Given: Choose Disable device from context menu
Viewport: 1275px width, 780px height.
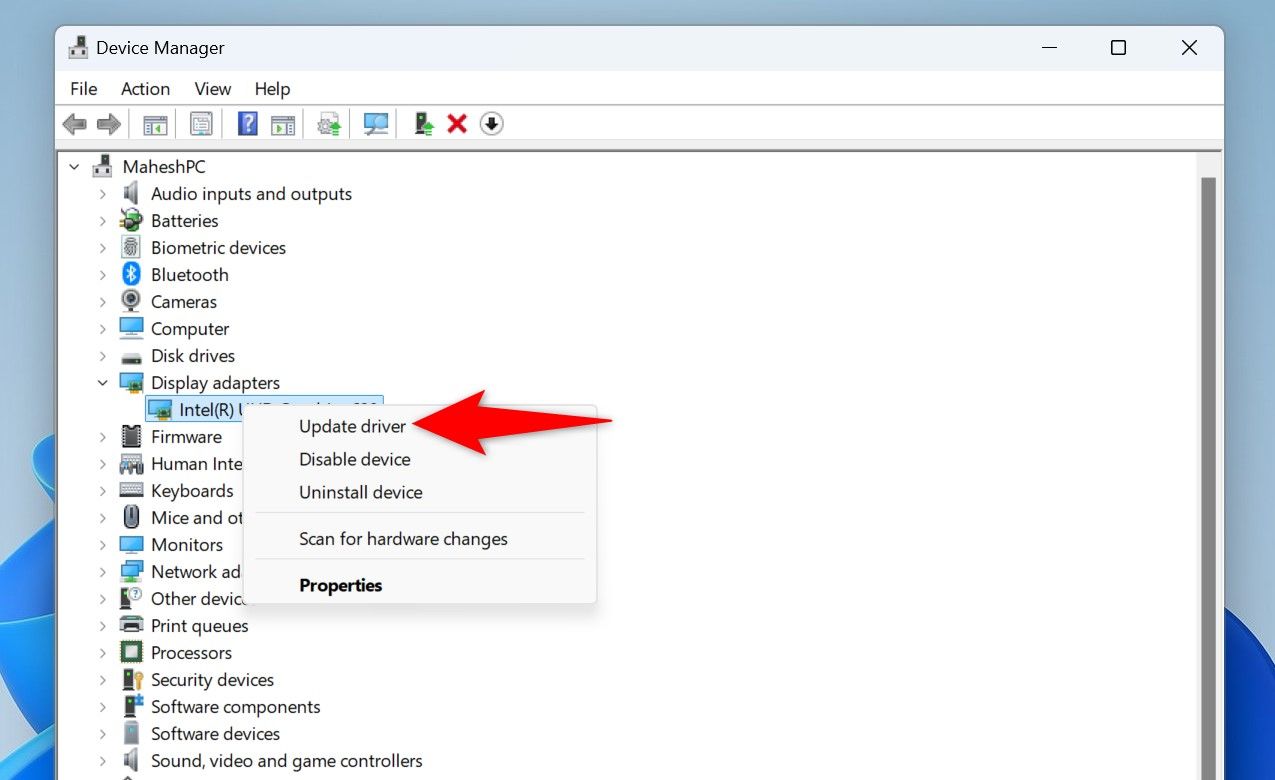Looking at the screenshot, I should [420, 459].
